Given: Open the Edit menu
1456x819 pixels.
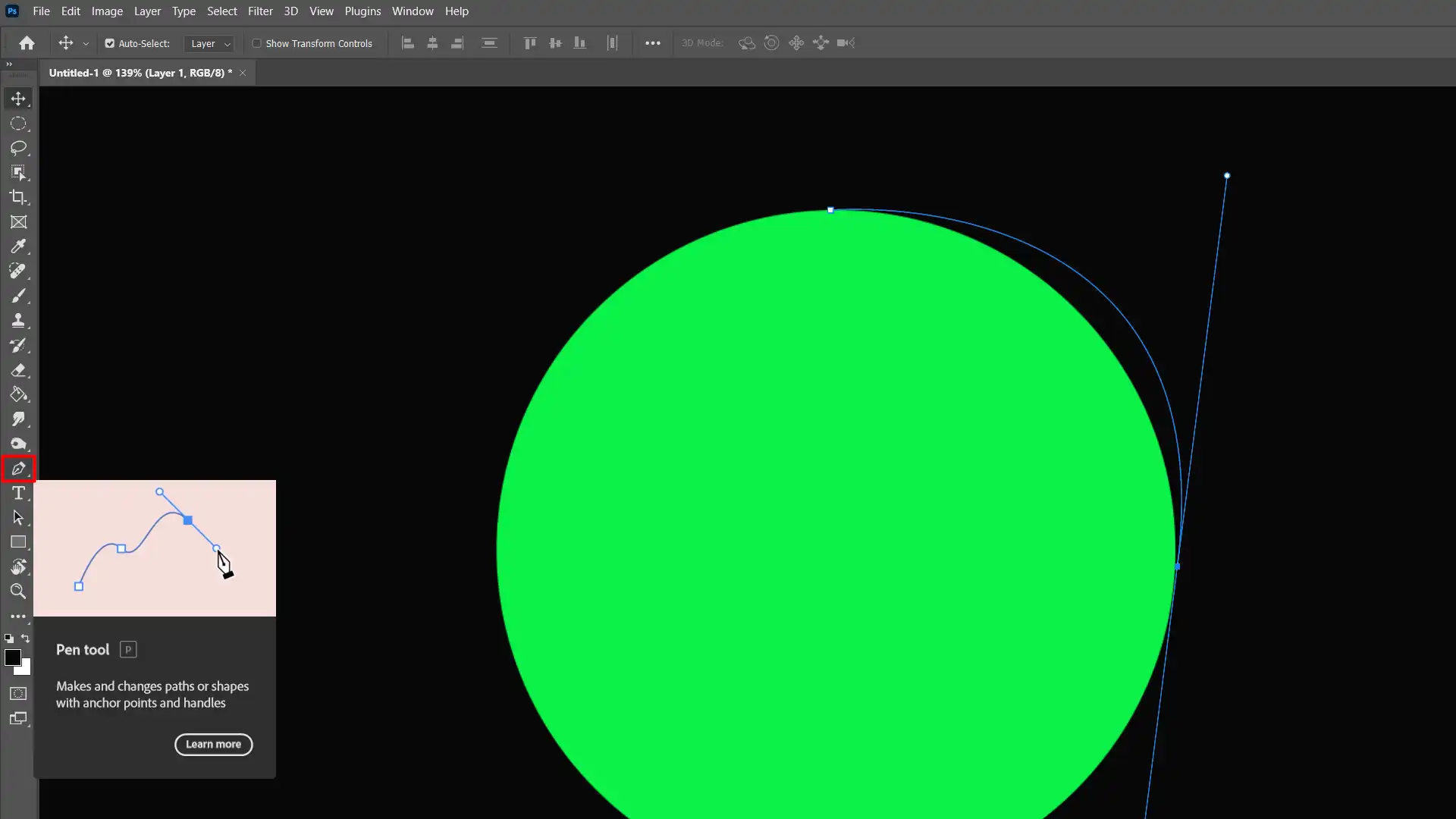Looking at the screenshot, I should pyautogui.click(x=71, y=11).
